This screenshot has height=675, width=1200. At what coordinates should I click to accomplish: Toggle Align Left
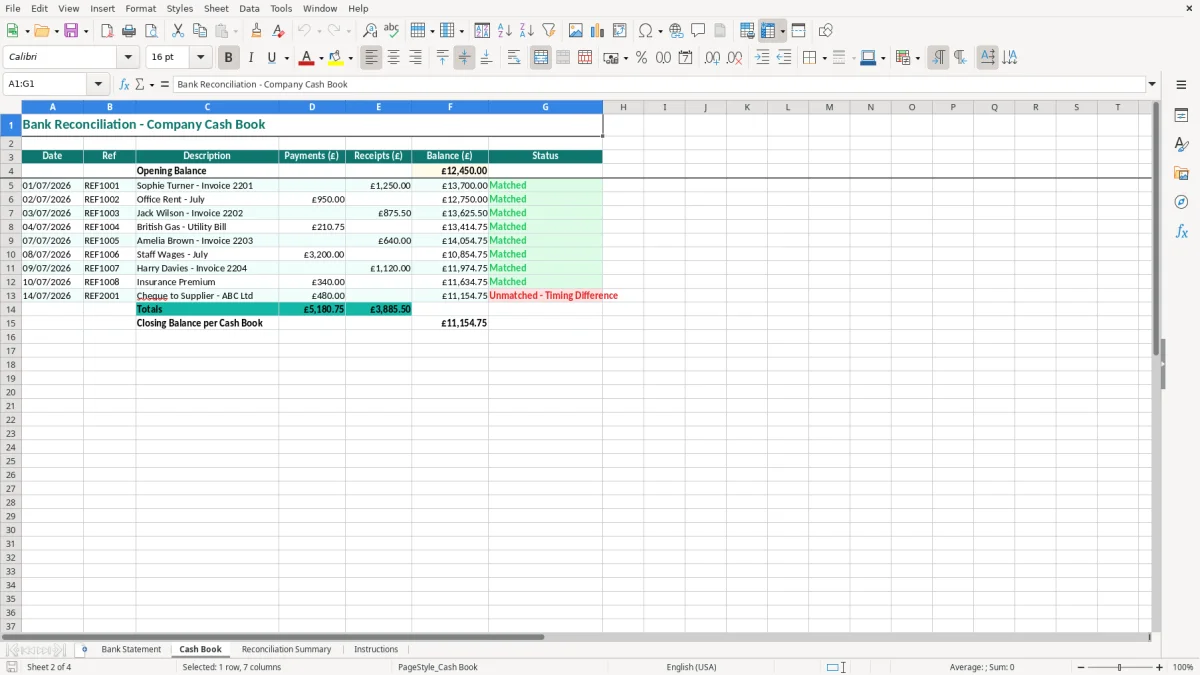[372, 58]
